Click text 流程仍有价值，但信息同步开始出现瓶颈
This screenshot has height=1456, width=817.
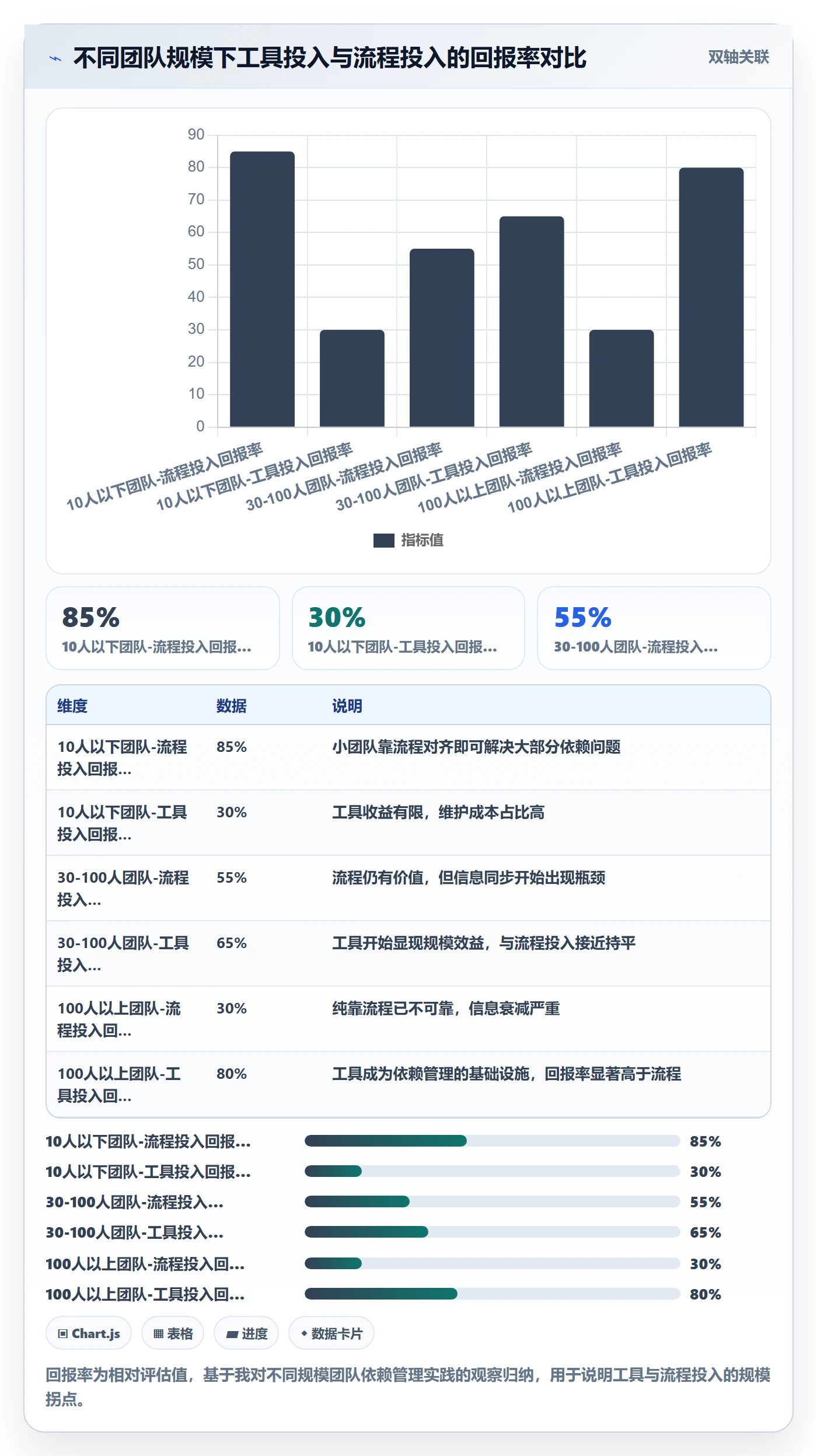tap(469, 877)
